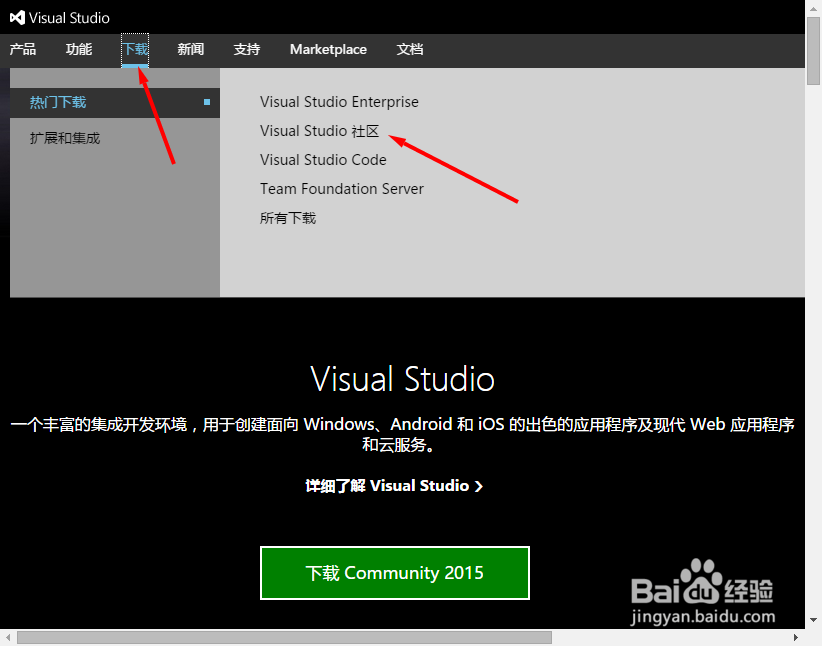Click the 详细了解 Visual Studio link
822x646 pixels.
[394, 486]
